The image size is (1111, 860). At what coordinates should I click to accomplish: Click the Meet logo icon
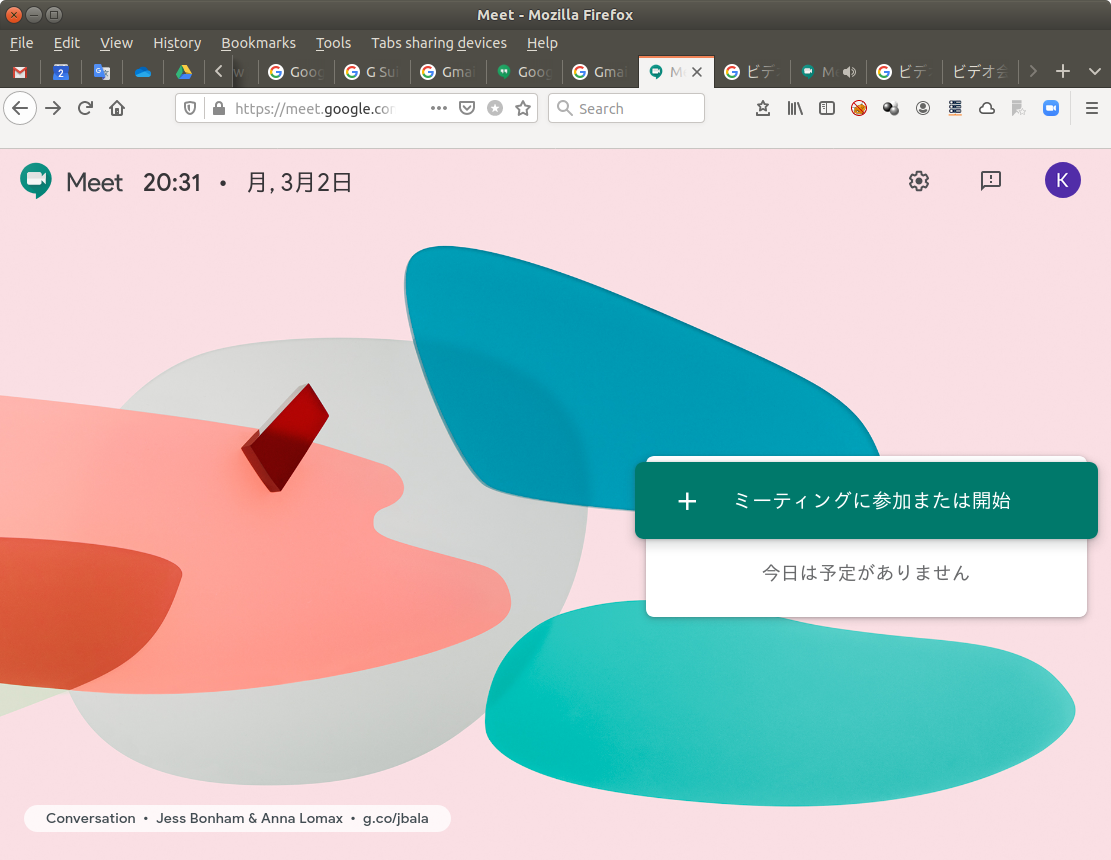click(x=36, y=181)
